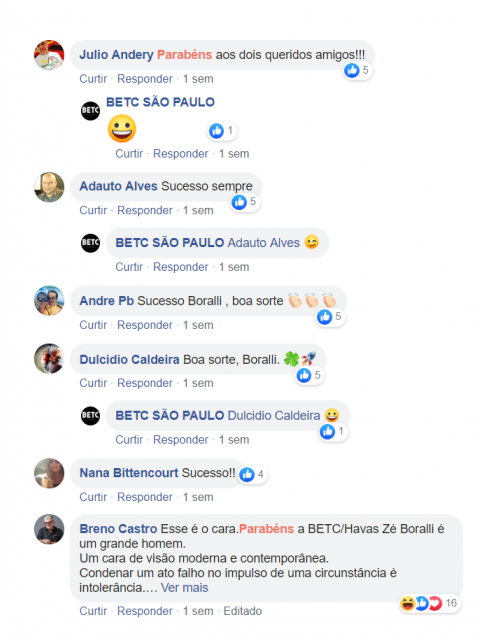Click Responder under Nana Bittencourt's comment
Image resolution: width=480 pixels, height=640 pixels.
point(145,497)
